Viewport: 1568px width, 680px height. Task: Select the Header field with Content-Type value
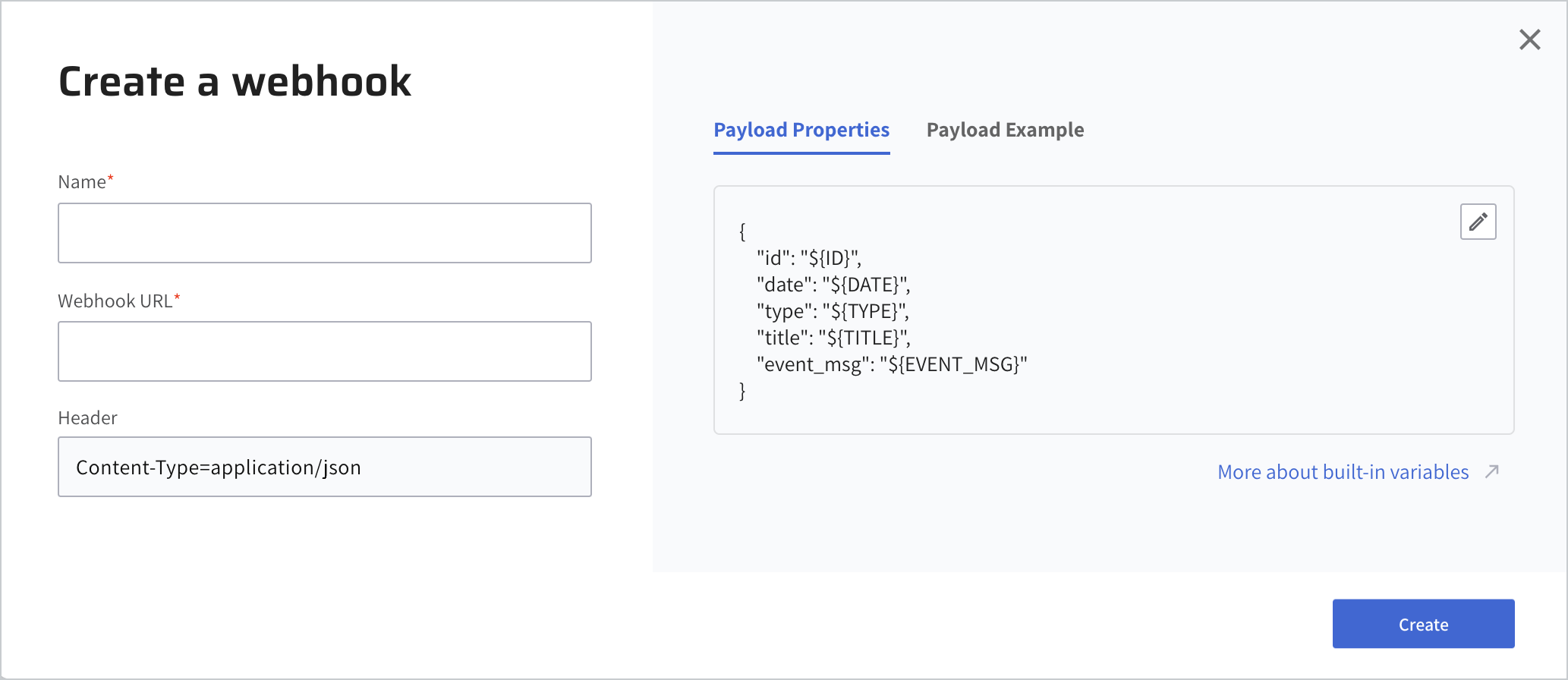click(325, 467)
